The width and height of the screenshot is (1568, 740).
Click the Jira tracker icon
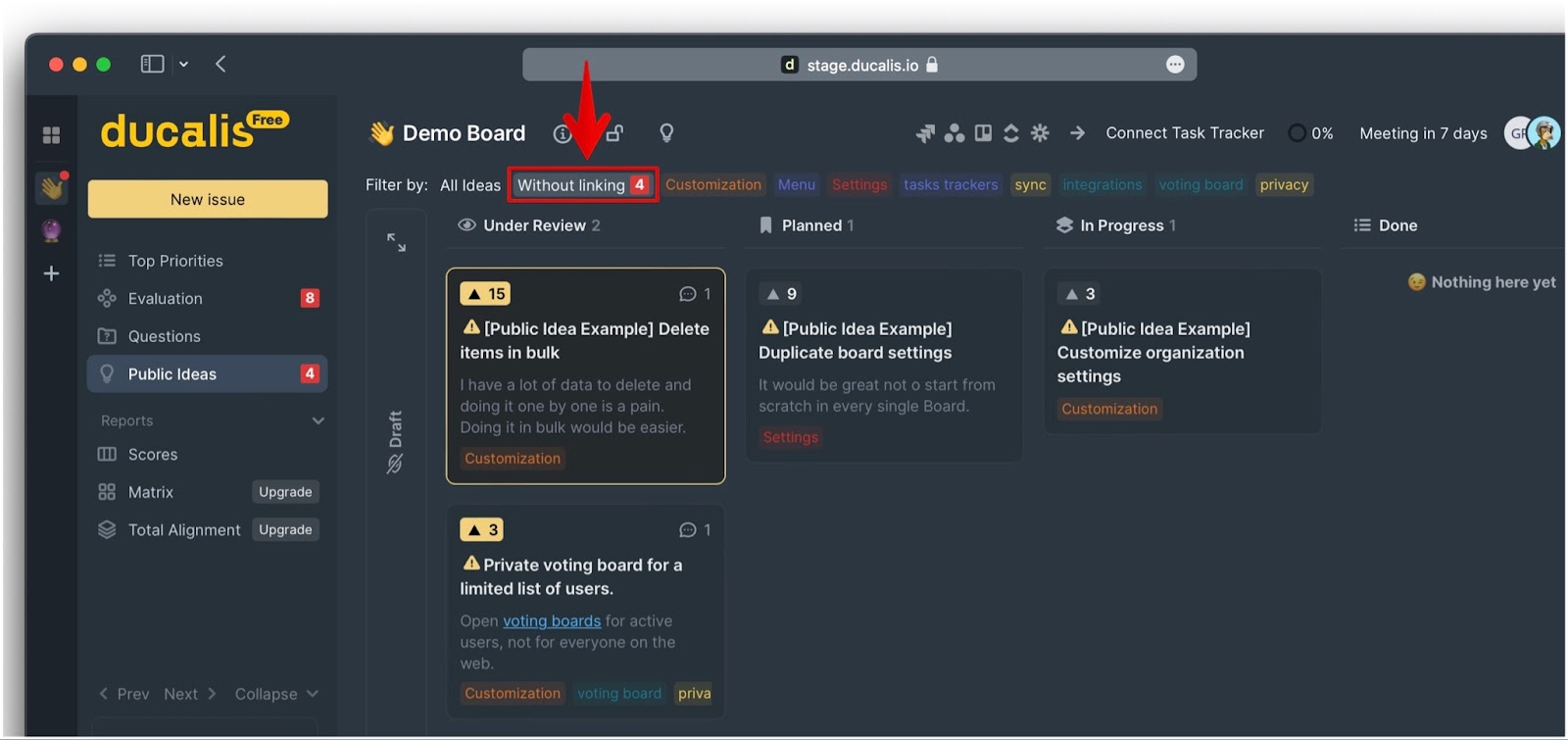pos(925,133)
